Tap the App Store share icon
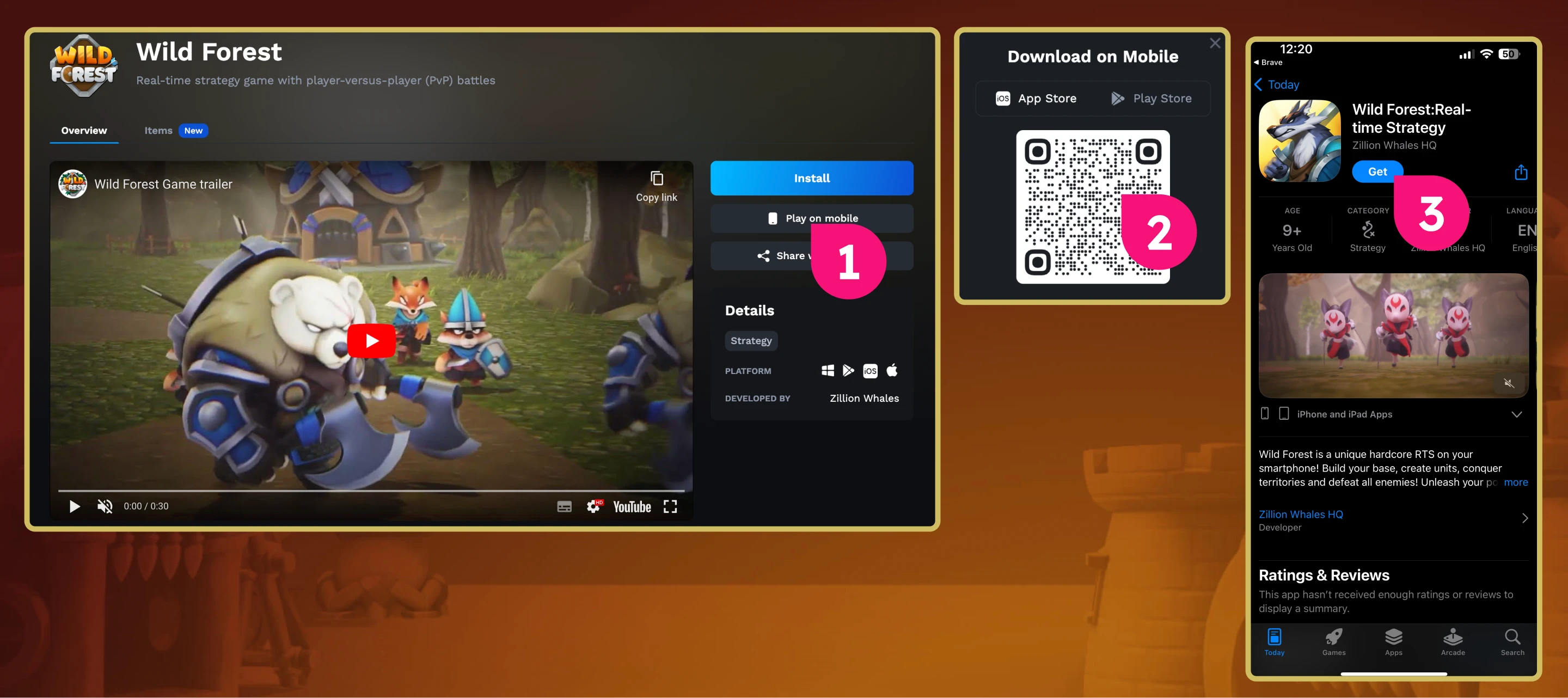1568x698 pixels. coord(1521,172)
